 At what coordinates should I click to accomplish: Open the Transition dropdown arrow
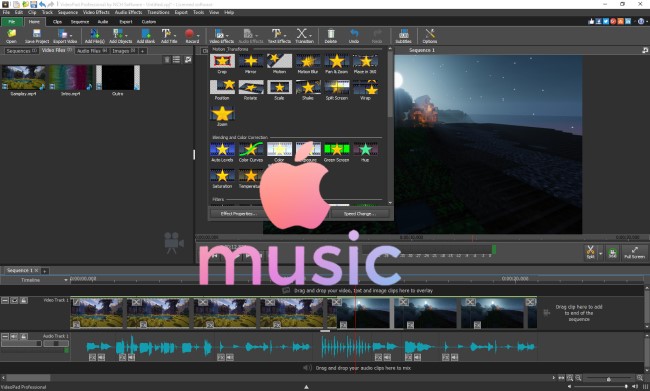coord(310,35)
